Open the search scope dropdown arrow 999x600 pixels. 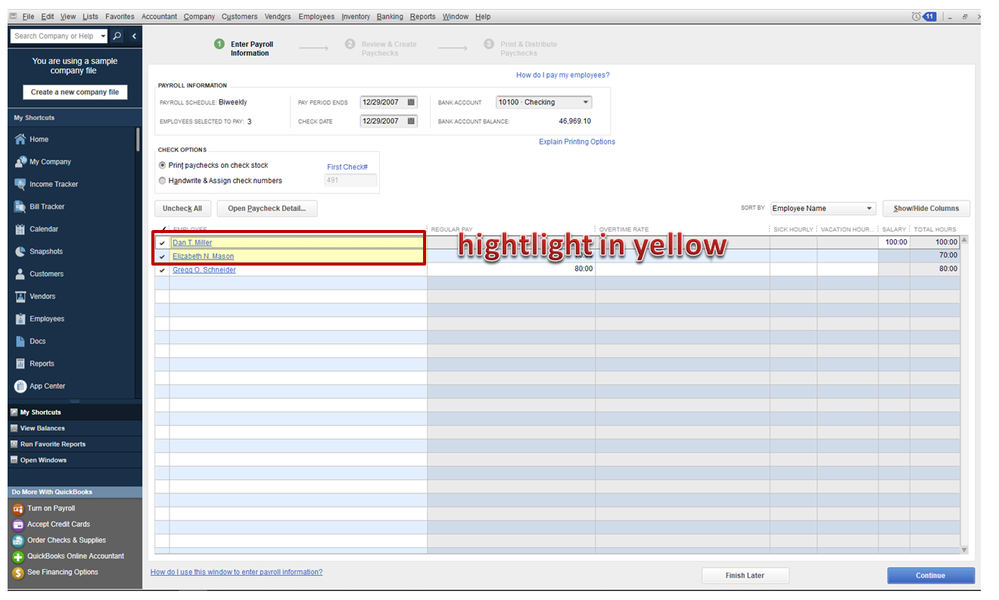[103, 36]
